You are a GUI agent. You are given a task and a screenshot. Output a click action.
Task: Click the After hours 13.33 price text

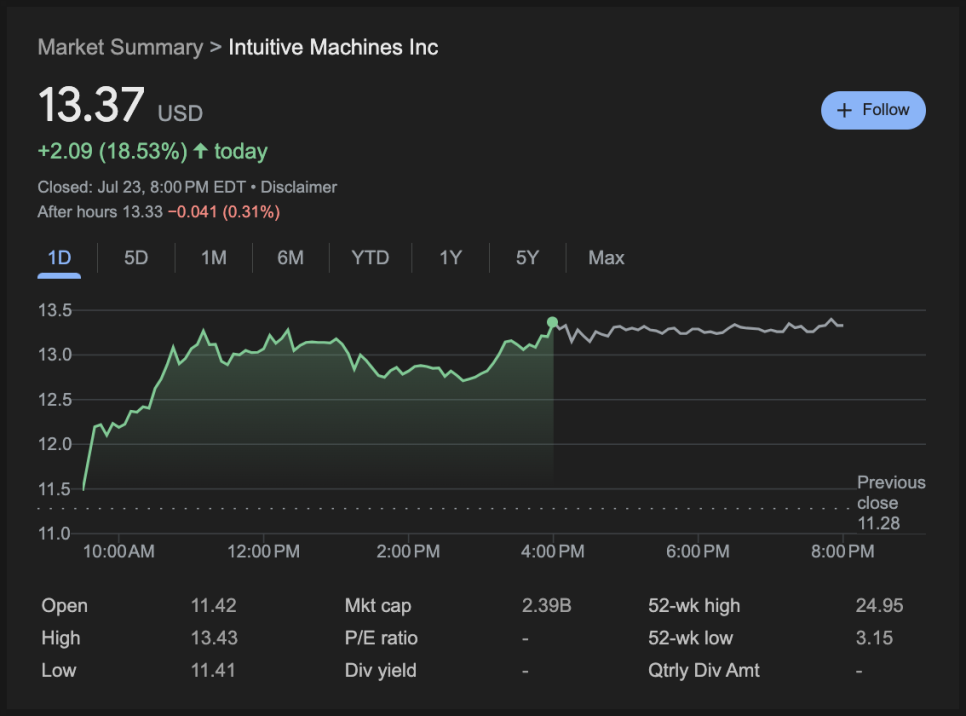point(100,212)
